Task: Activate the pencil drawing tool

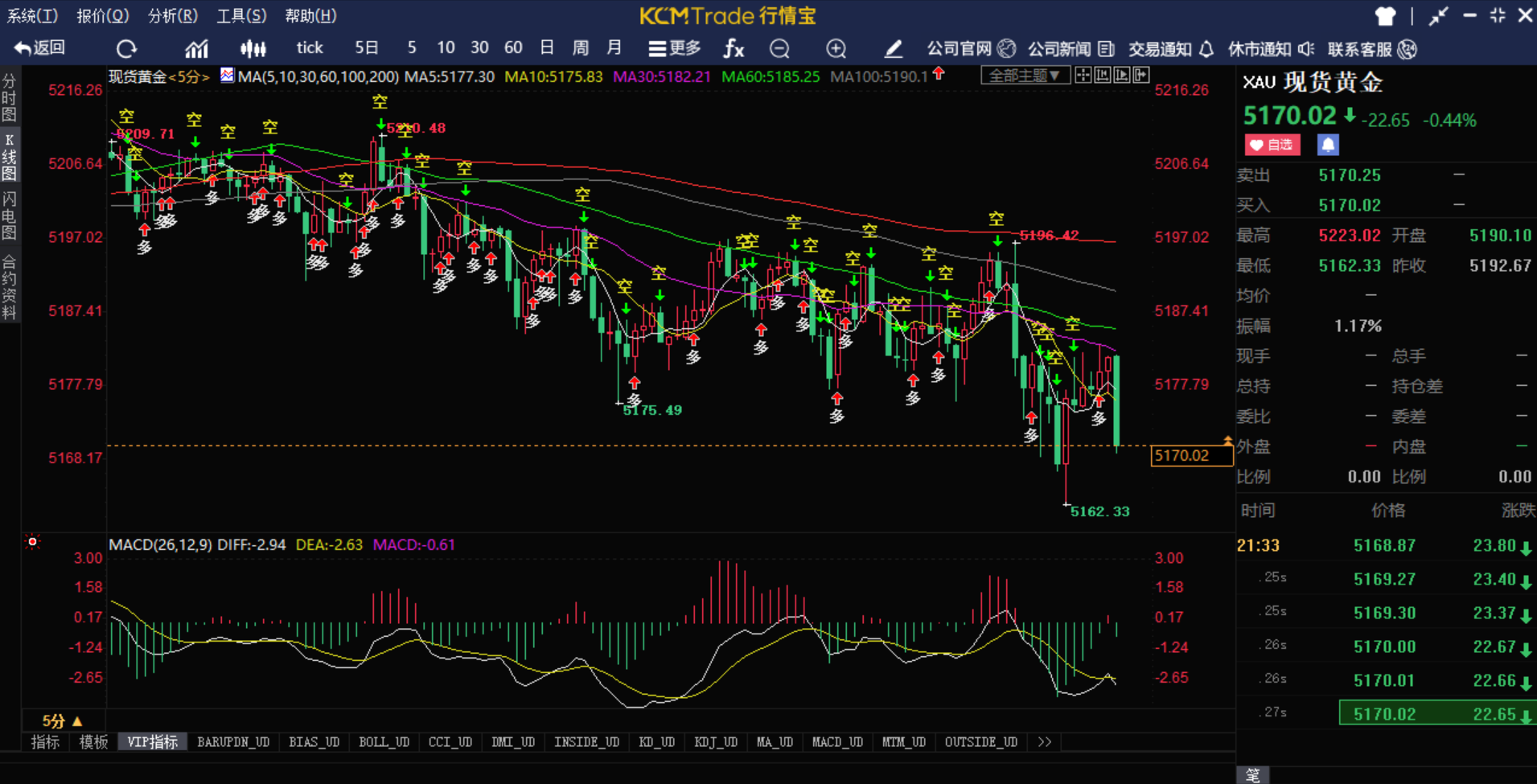Action: tap(893, 49)
